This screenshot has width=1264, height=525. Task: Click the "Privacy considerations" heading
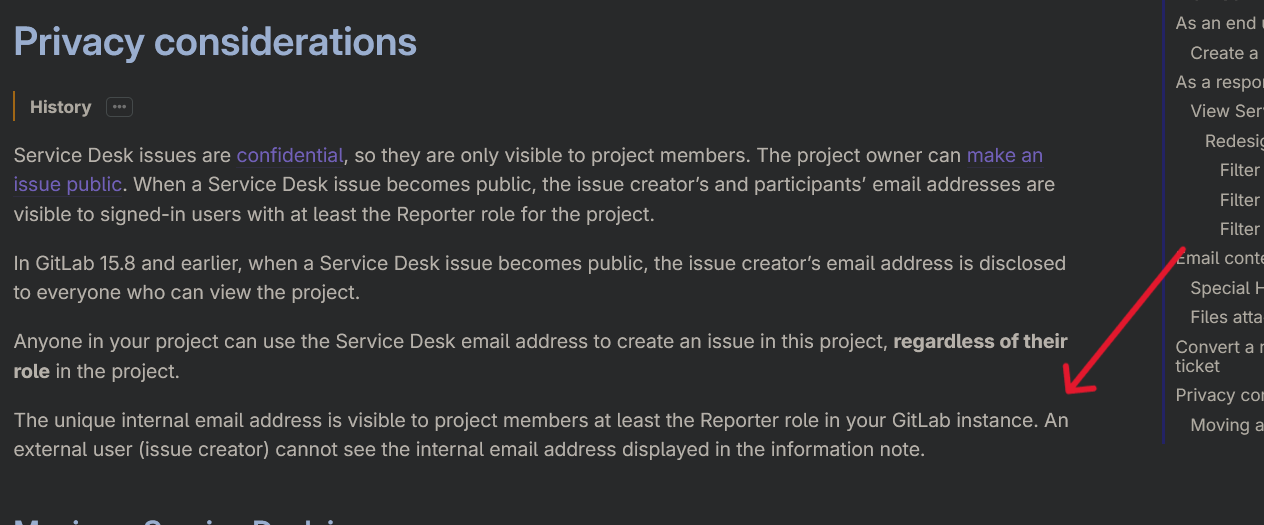(215, 42)
